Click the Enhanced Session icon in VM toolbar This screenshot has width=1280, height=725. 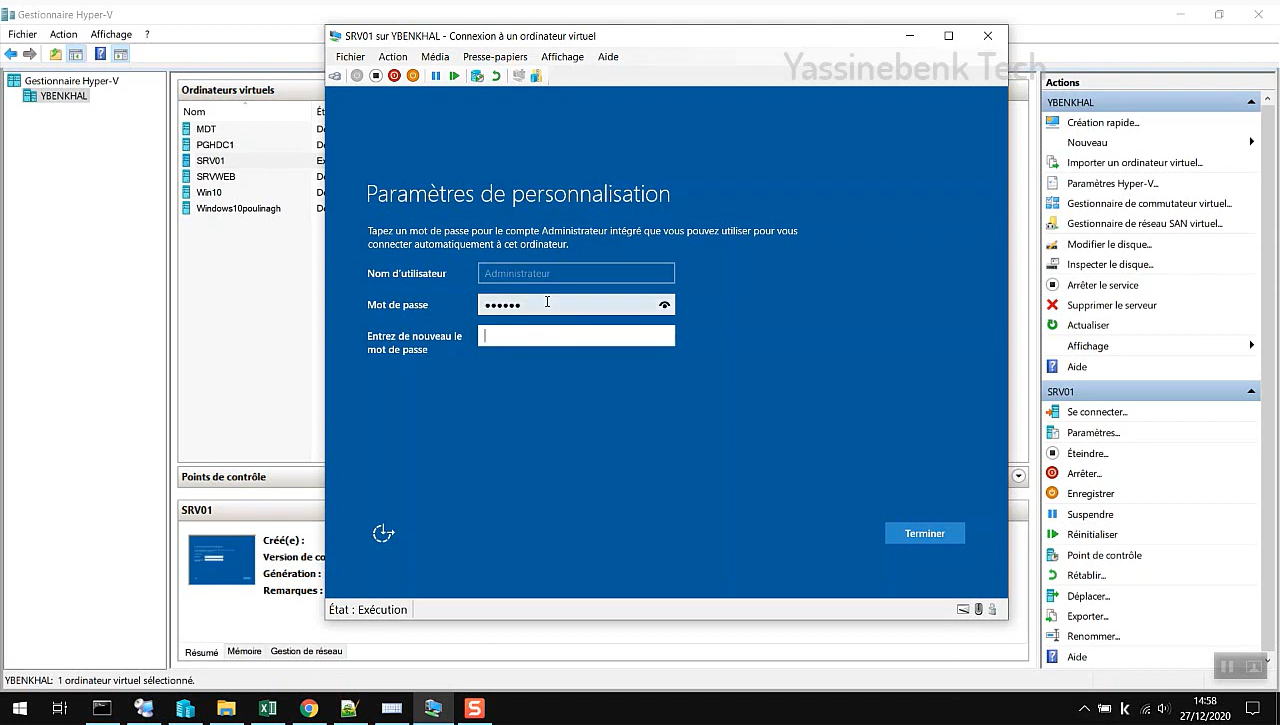click(x=518, y=76)
